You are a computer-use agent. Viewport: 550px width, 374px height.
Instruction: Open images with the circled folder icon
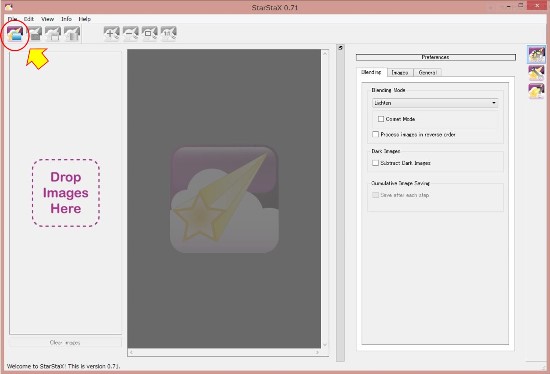15,34
